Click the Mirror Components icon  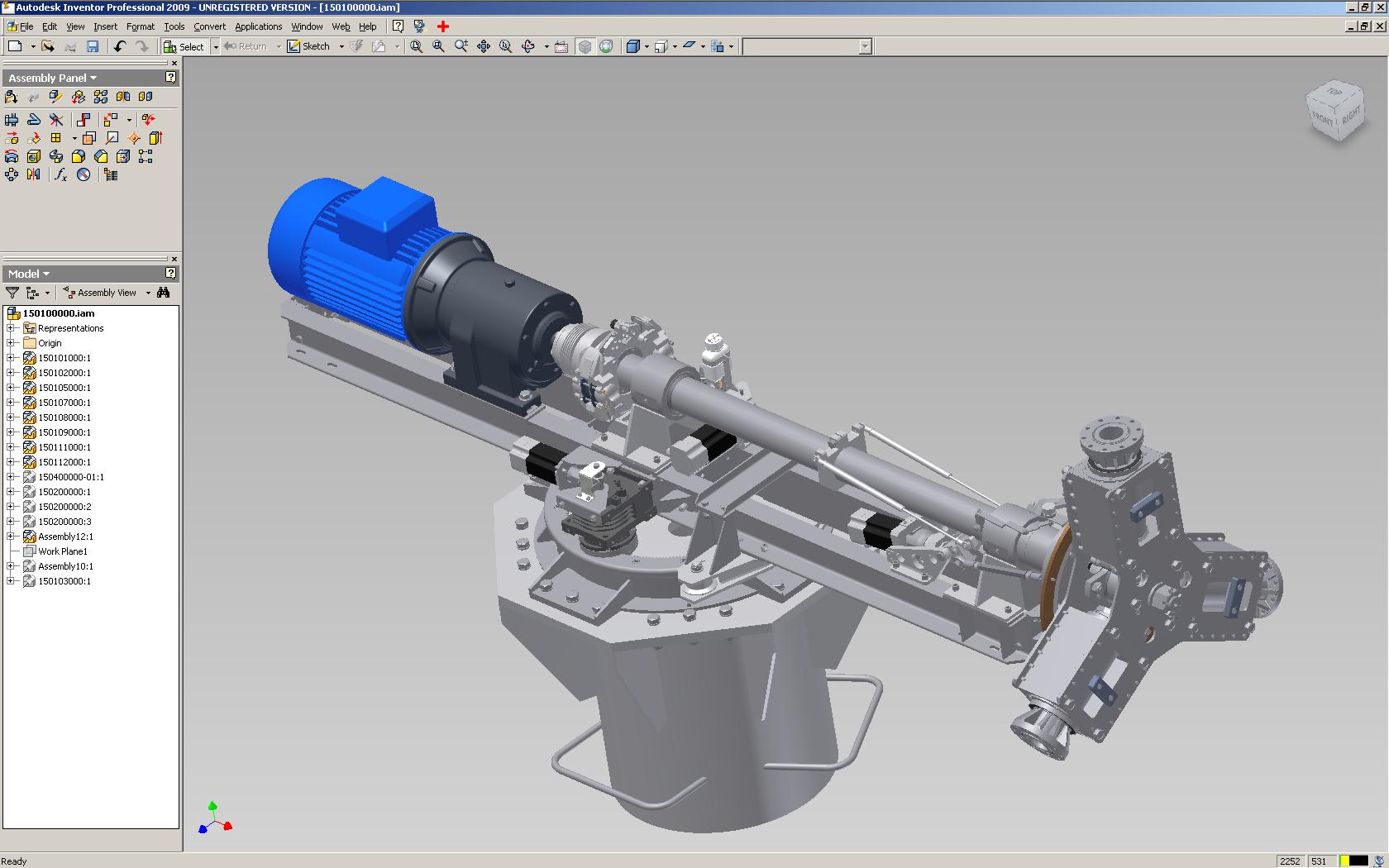(123, 97)
